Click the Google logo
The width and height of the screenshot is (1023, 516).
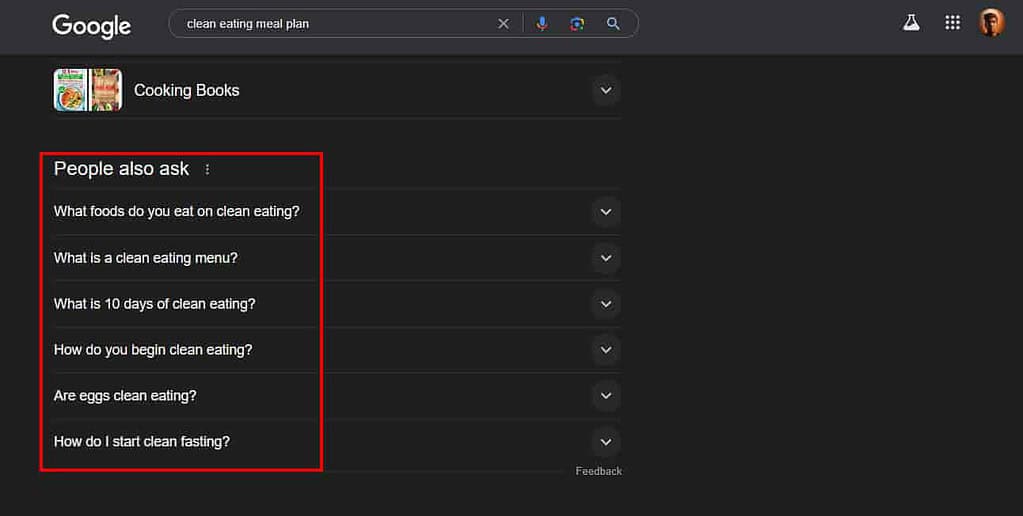click(x=91, y=26)
